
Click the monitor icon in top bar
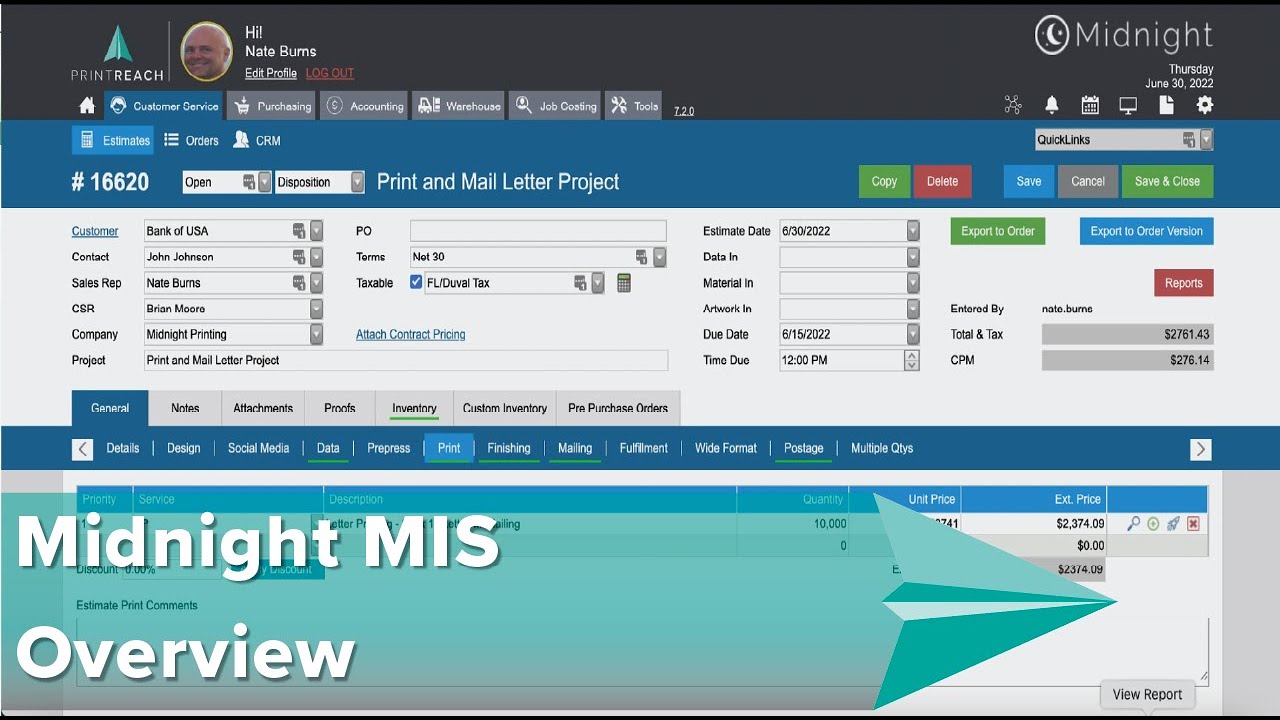click(x=1128, y=105)
